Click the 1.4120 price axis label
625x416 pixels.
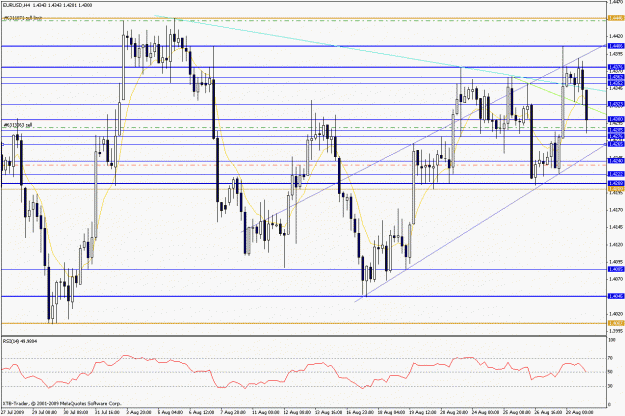(616, 244)
